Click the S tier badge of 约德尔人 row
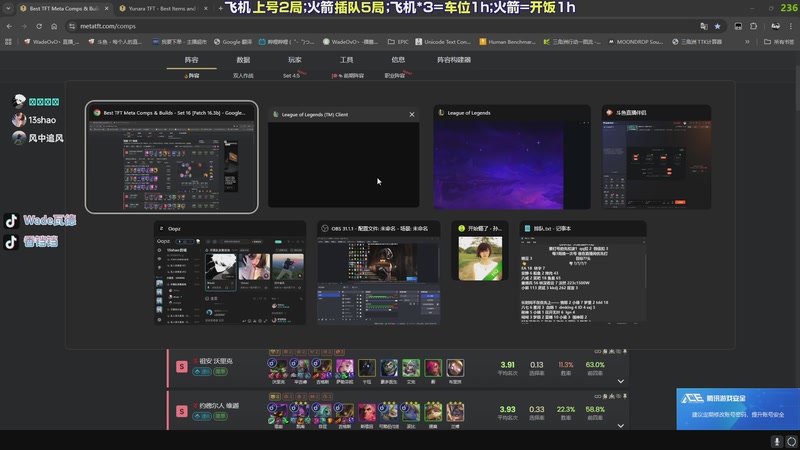The height and width of the screenshot is (450, 800). tap(182, 411)
